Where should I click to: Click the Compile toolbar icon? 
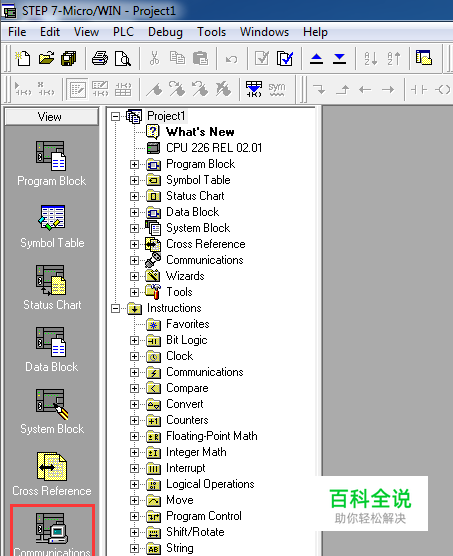[x=262, y=58]
